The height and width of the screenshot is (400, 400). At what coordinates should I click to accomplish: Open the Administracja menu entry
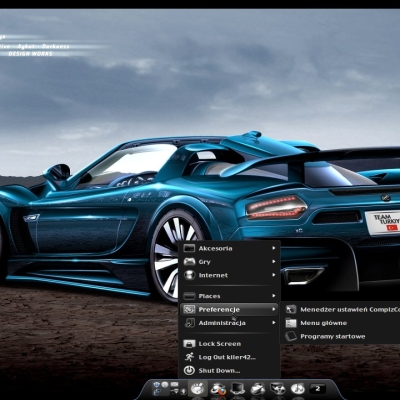229,323
